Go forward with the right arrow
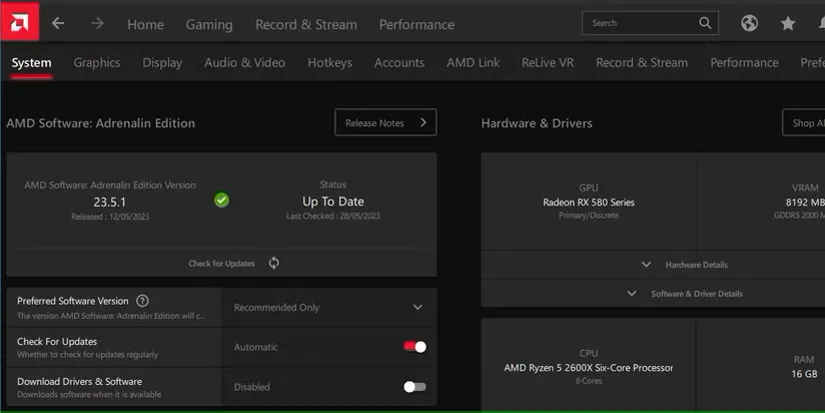 click(97, 23)
